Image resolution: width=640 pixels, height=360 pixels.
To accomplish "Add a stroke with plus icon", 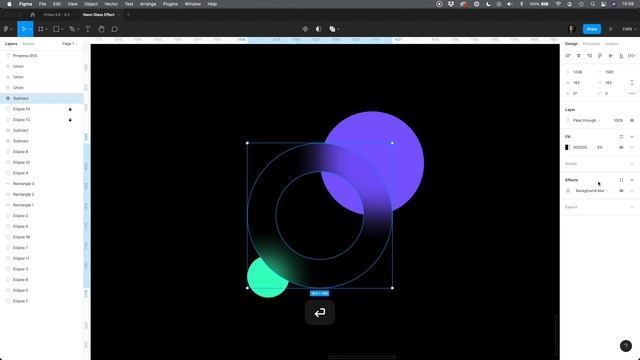I will point(632,164).
